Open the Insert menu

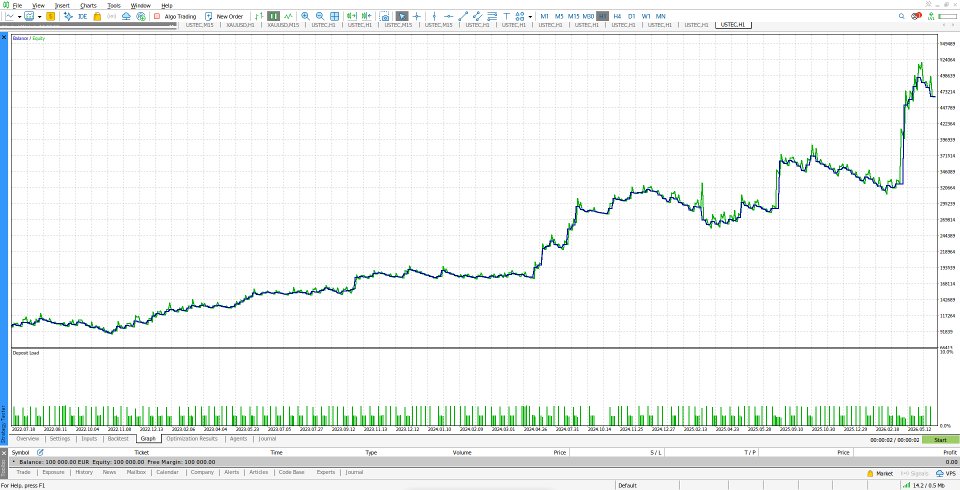pyautogui.click(x=61, y=6)
